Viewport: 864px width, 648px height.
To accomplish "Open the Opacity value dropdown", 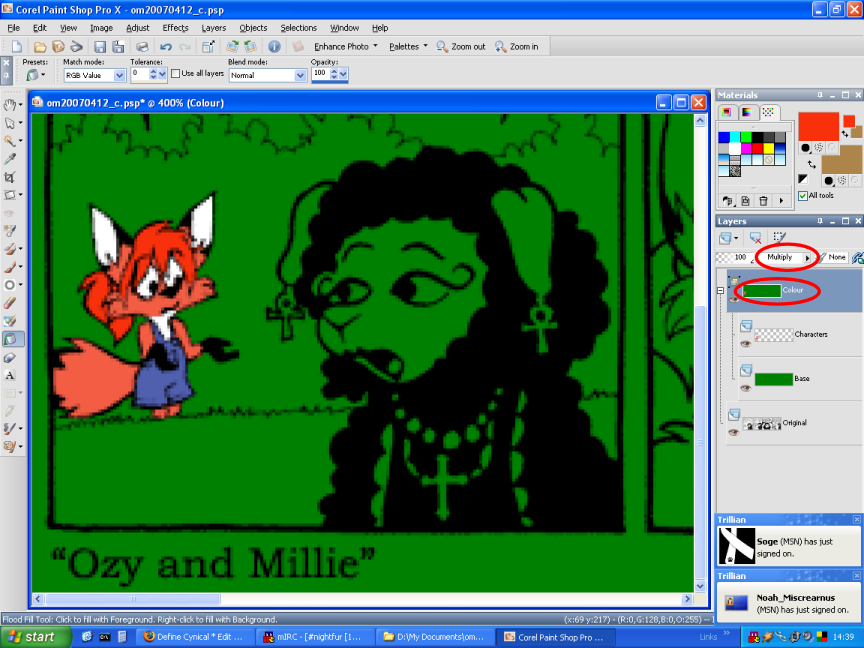I will click(x=343, y=74).
